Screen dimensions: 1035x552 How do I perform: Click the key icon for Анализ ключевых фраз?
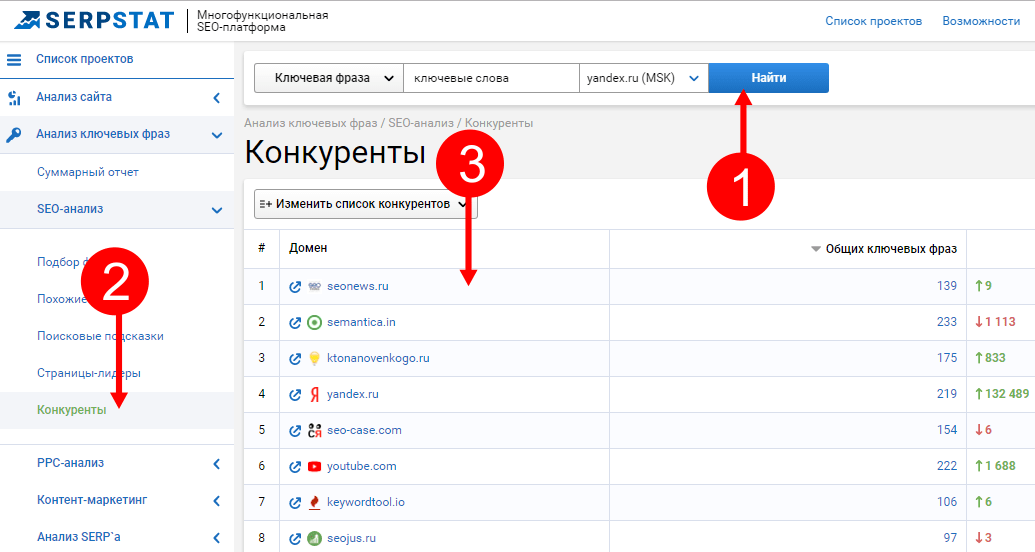[14, 135]
